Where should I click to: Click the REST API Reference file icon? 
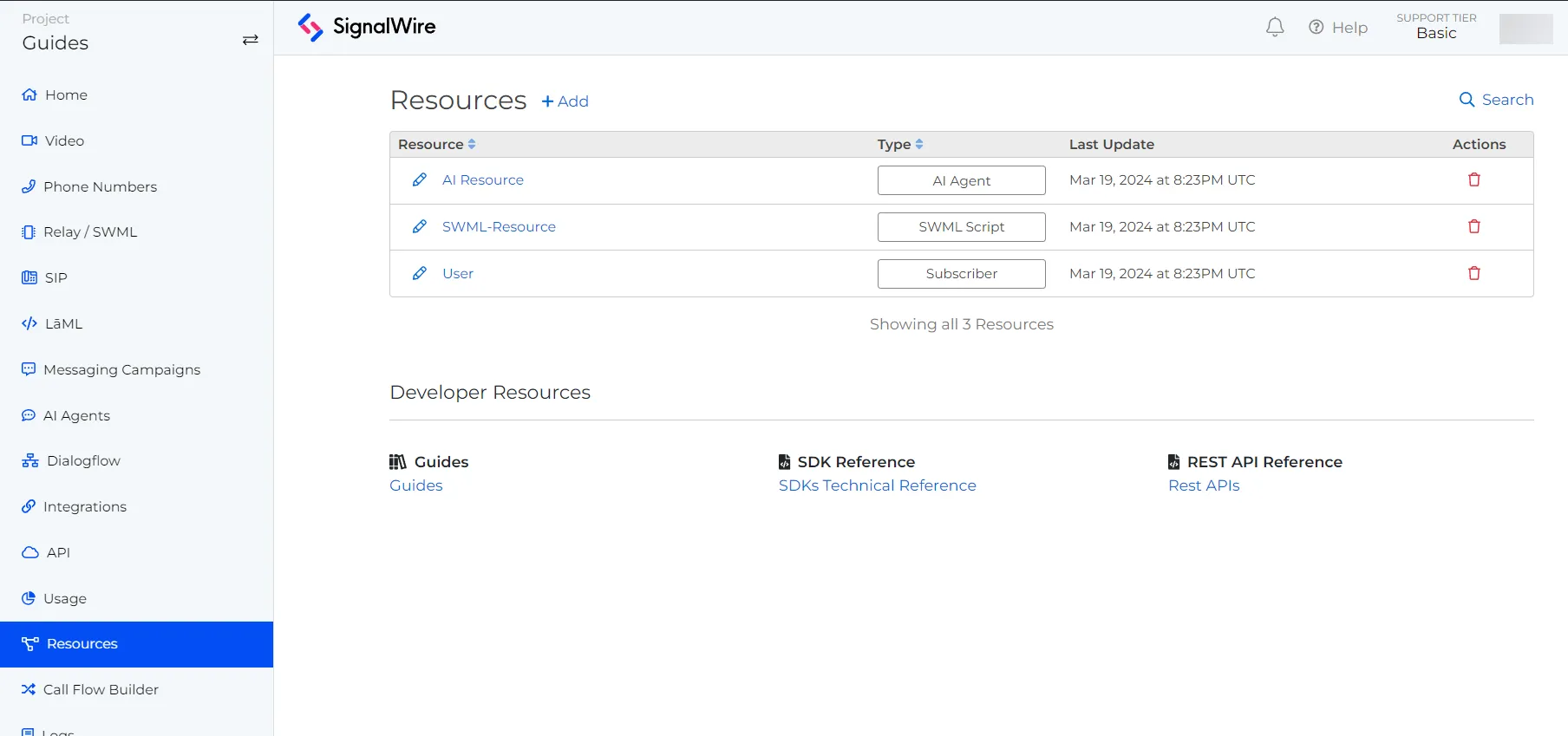pos(1174,462)
